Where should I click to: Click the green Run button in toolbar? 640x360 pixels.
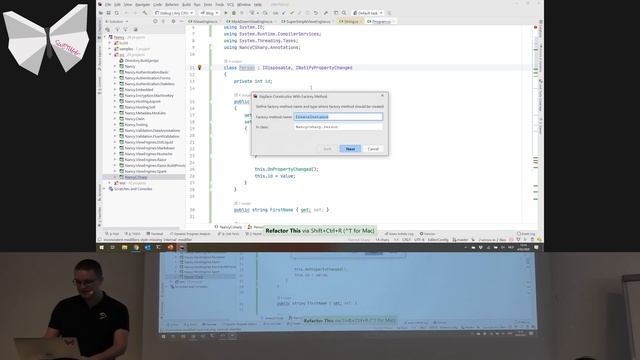[225, 13]
